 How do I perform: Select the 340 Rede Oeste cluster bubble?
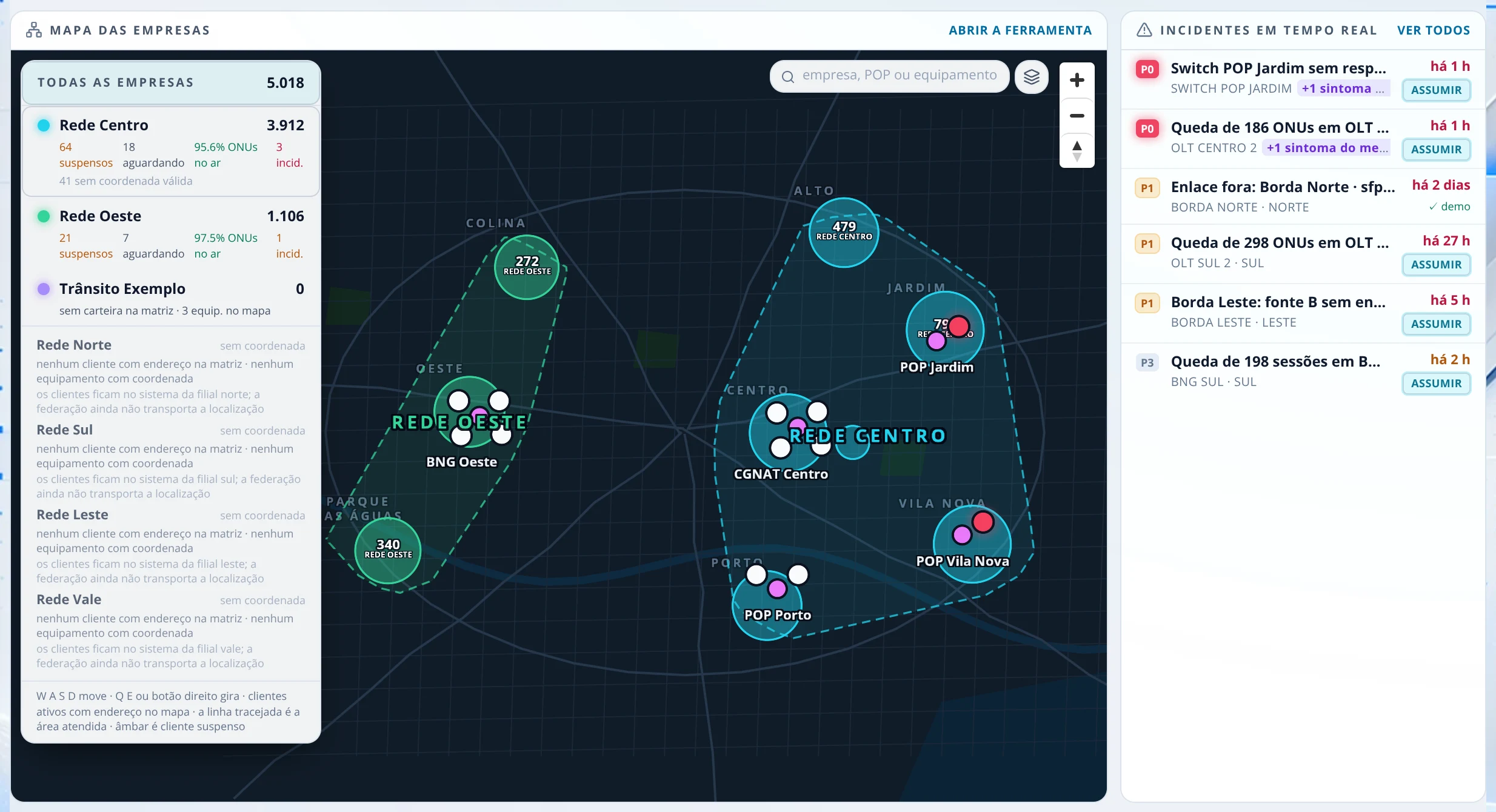coord(388,550)
